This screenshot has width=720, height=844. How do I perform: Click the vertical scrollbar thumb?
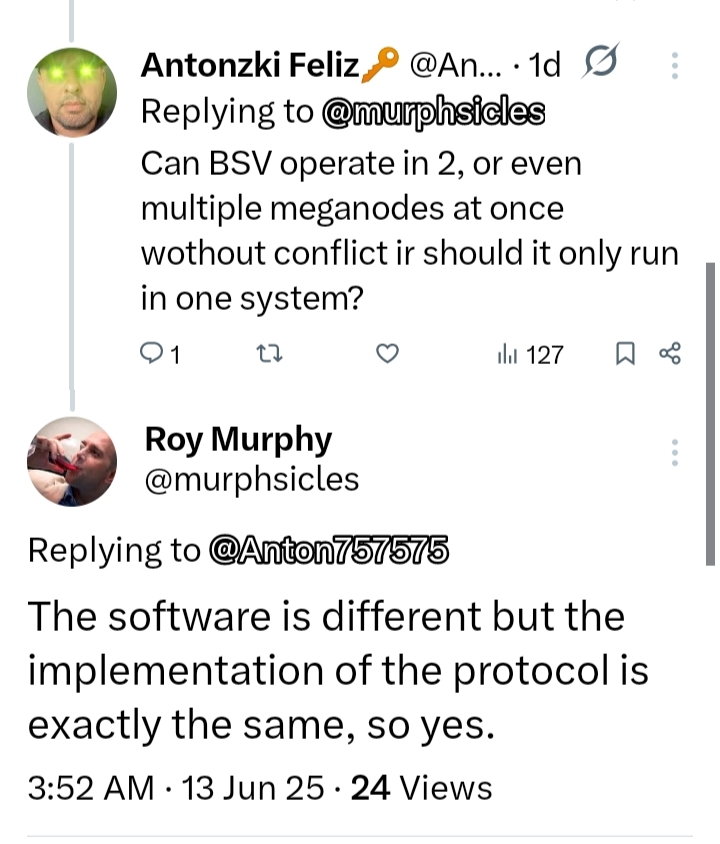pos(710,414)
